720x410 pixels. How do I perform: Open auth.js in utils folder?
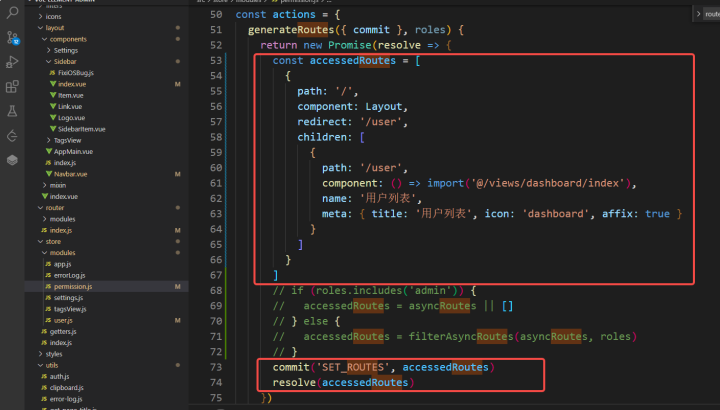59,376
